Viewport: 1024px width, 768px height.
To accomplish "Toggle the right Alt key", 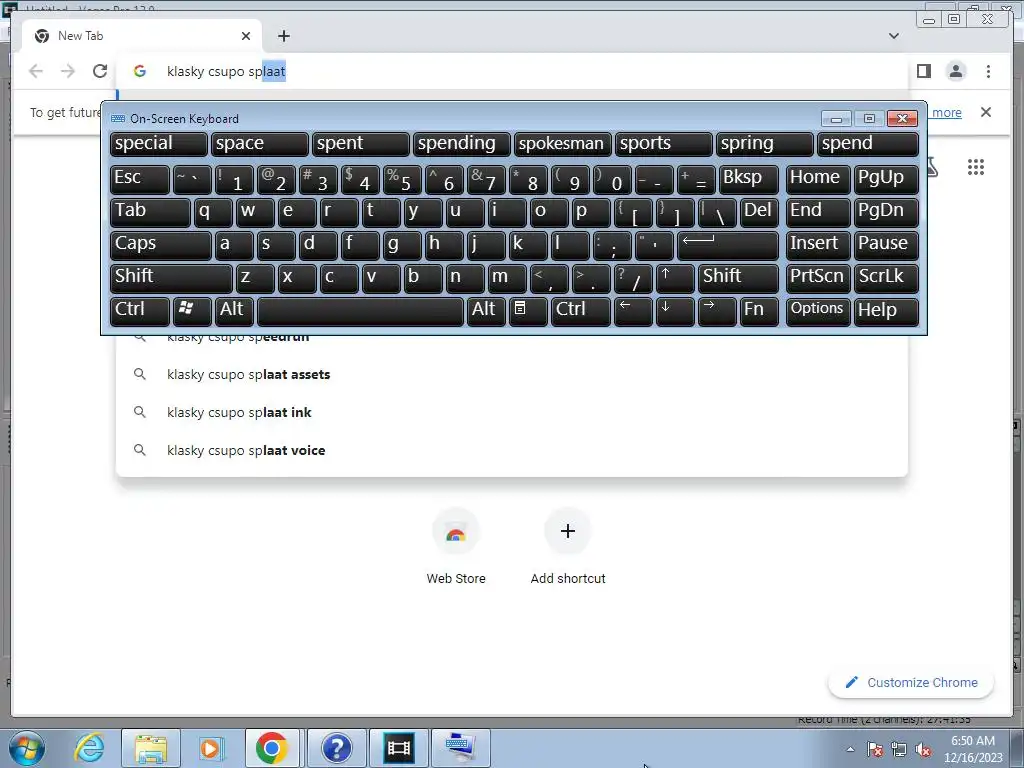I will 487,311.
